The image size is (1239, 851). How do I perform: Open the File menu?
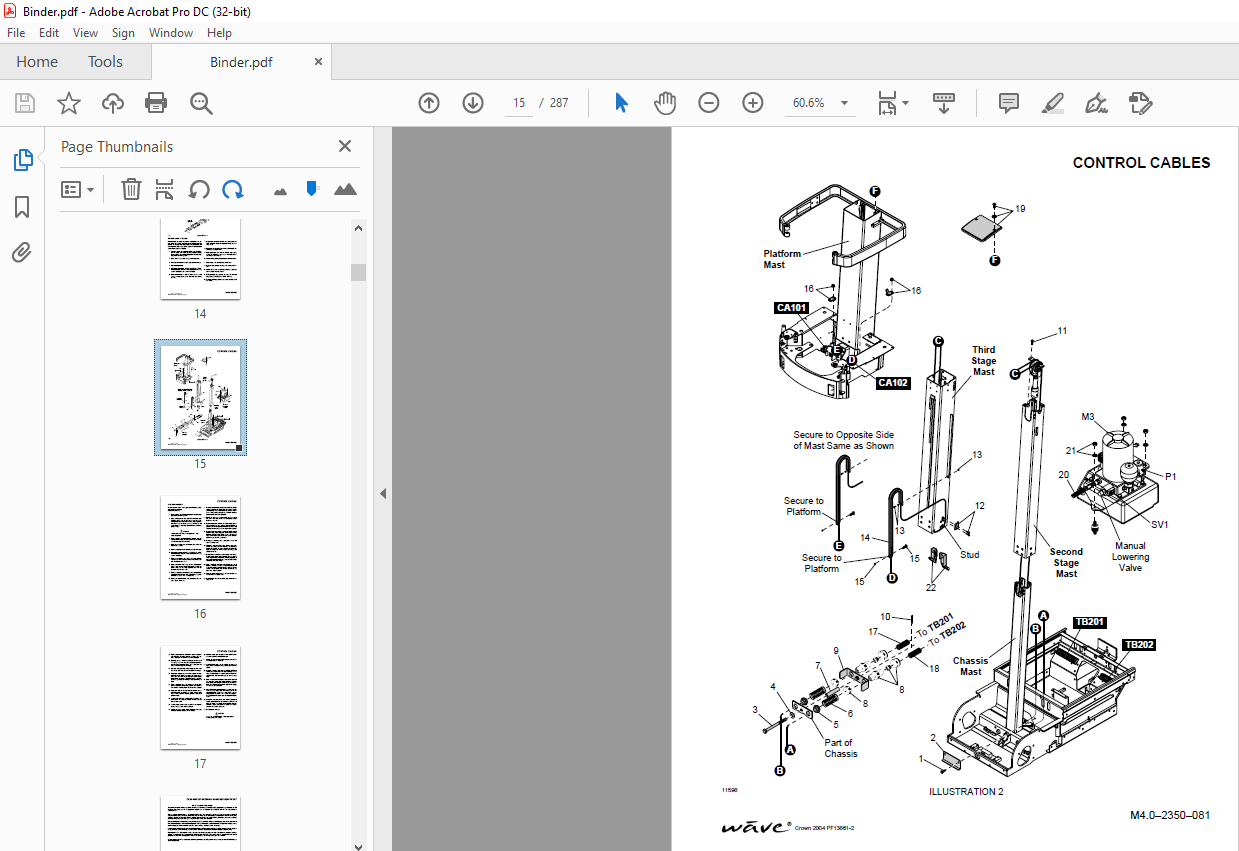[x=16, y=33]
